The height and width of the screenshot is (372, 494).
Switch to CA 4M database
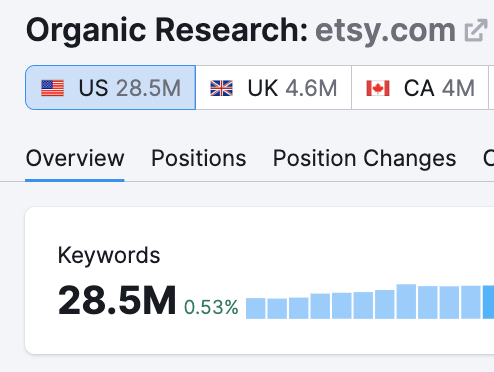click(420, 88)
